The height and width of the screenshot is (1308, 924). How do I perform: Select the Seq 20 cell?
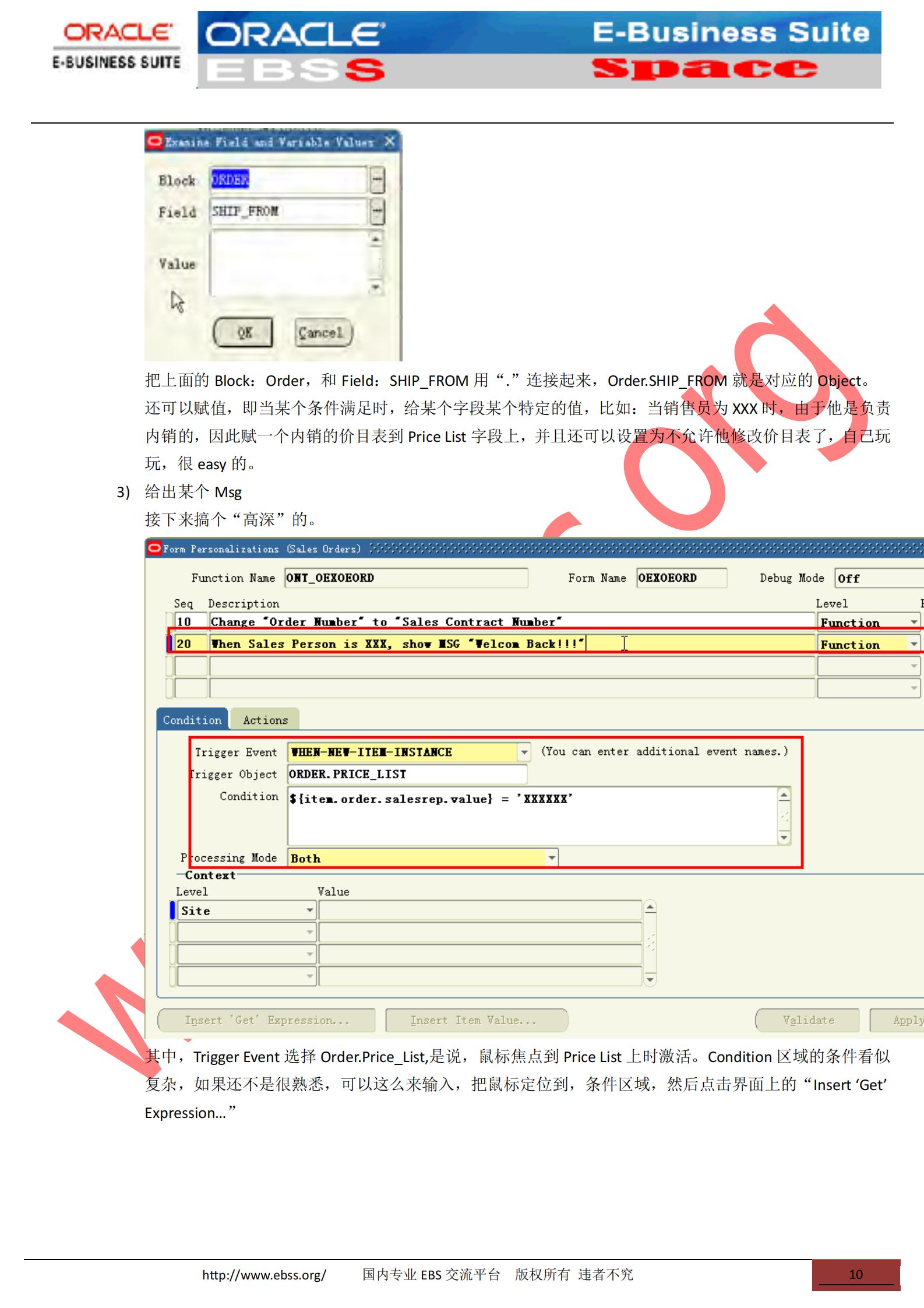coord(191,644)
